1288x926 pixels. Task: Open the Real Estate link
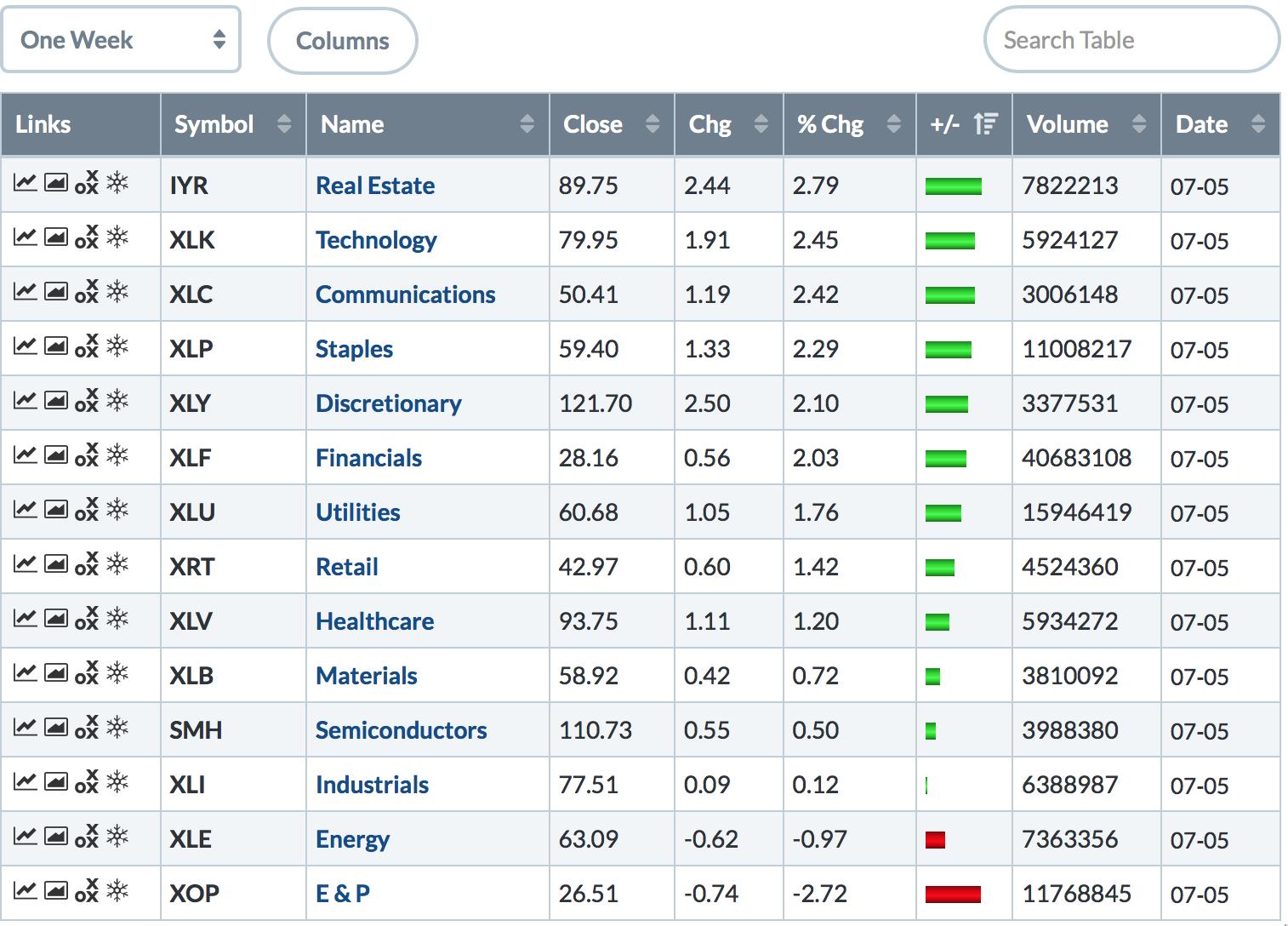tap(375, 186)
